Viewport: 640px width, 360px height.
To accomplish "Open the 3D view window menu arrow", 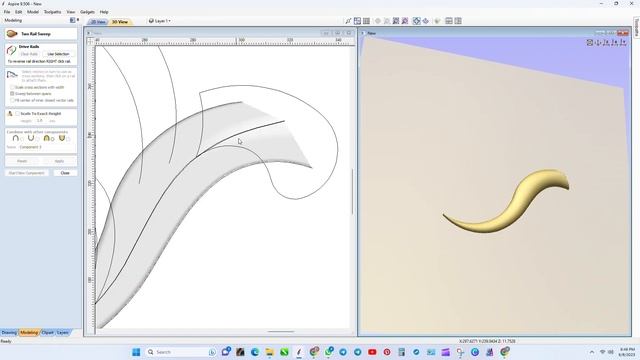I will click(x=363, y=33).
